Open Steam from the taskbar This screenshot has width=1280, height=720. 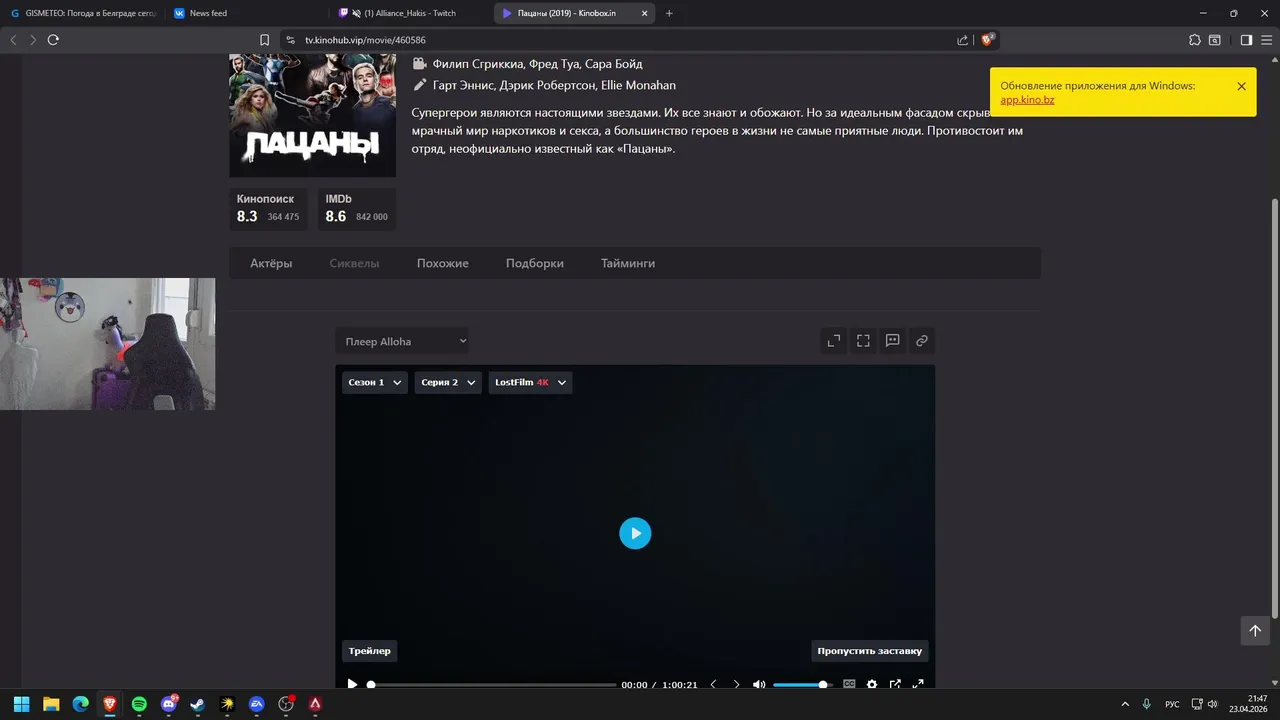198,704
